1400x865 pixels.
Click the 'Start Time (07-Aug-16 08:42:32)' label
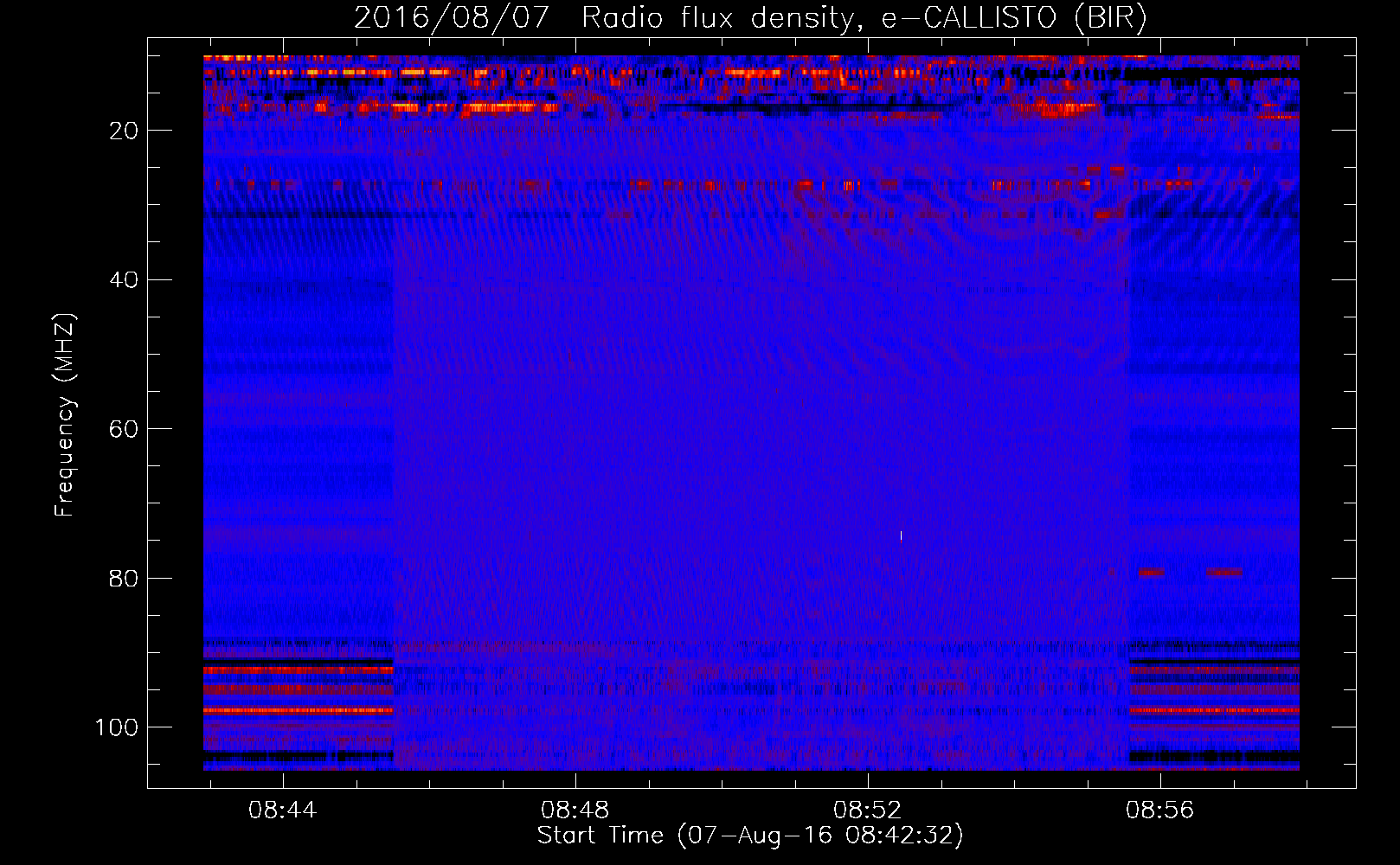(x=750, y=836)
